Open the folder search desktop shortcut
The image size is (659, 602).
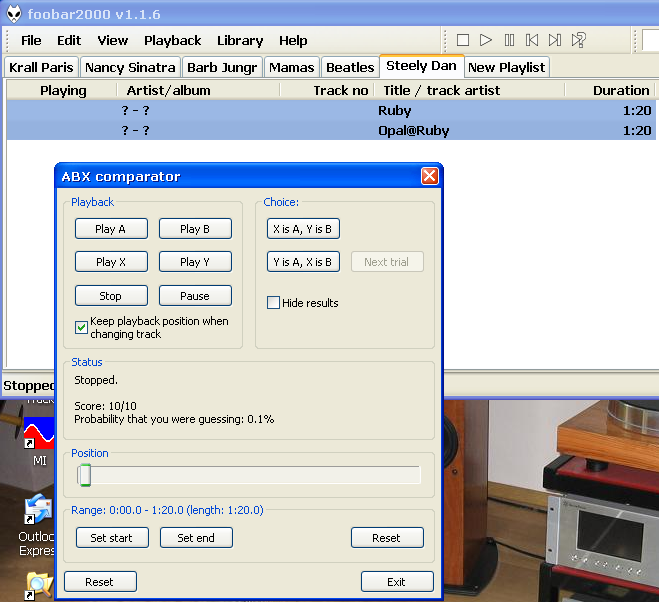pos(39,586)
